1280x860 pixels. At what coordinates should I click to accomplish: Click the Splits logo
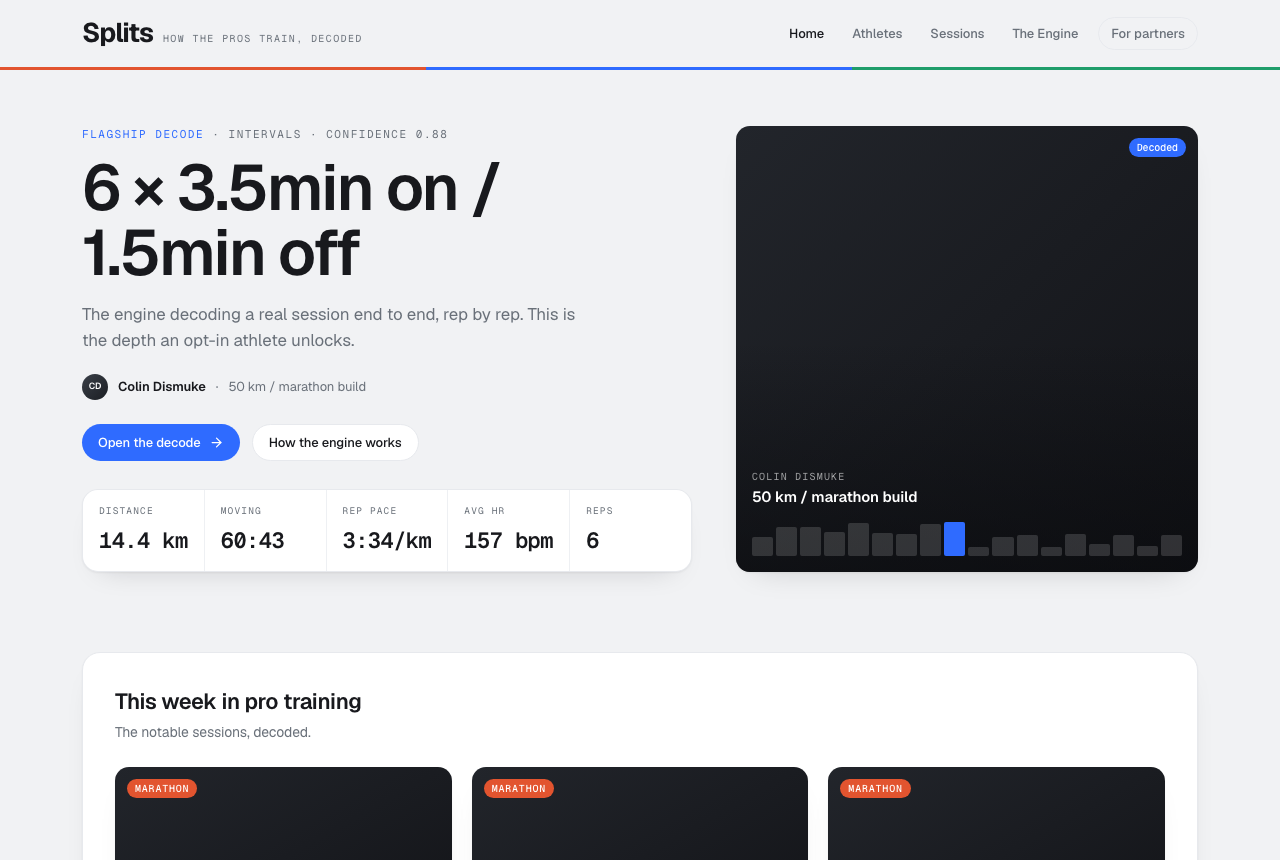(118, 33)
